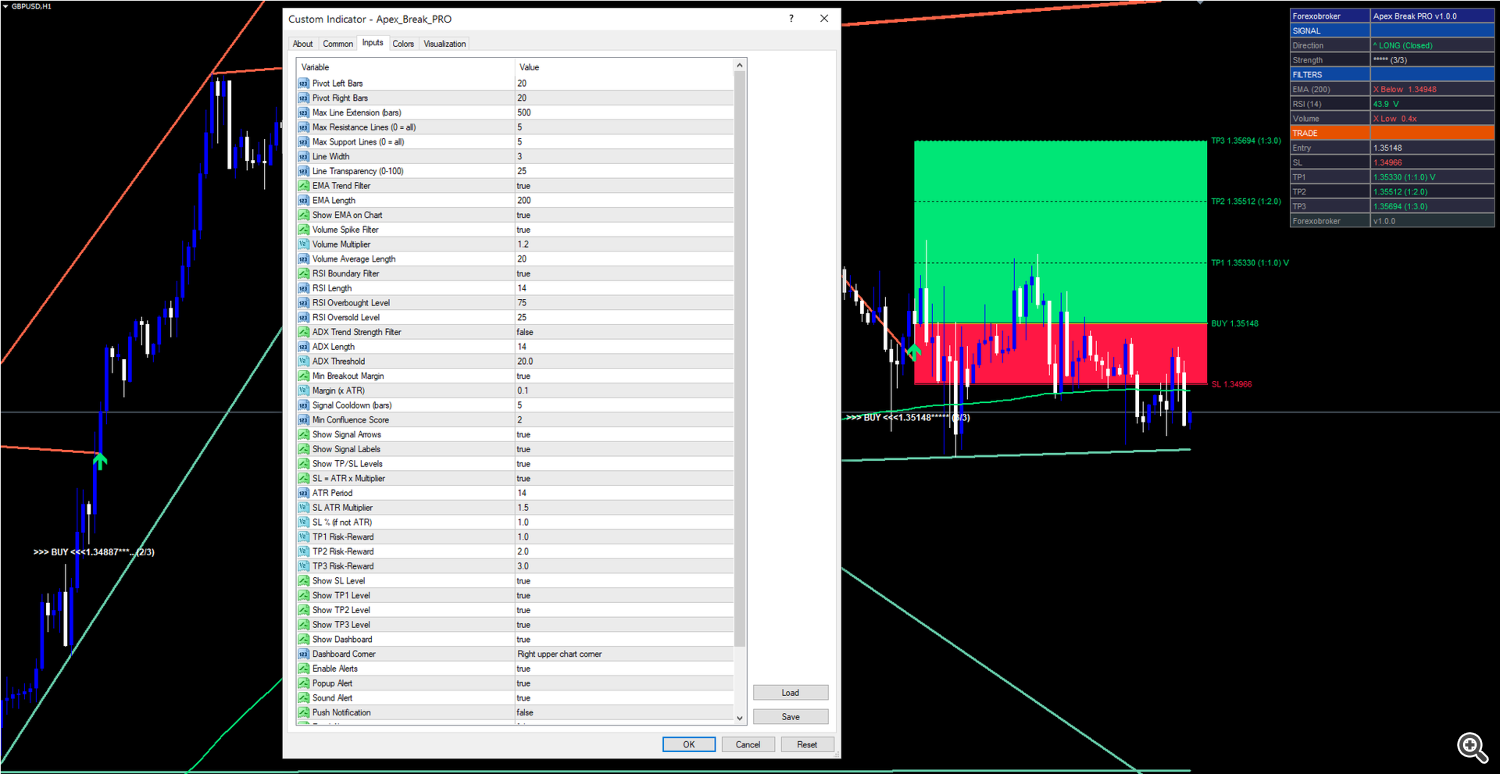The height and width of the screenshot is (774, 1500).
Task: Click the Volume Multiplier value 1.2
Action: tap(523, 244)
